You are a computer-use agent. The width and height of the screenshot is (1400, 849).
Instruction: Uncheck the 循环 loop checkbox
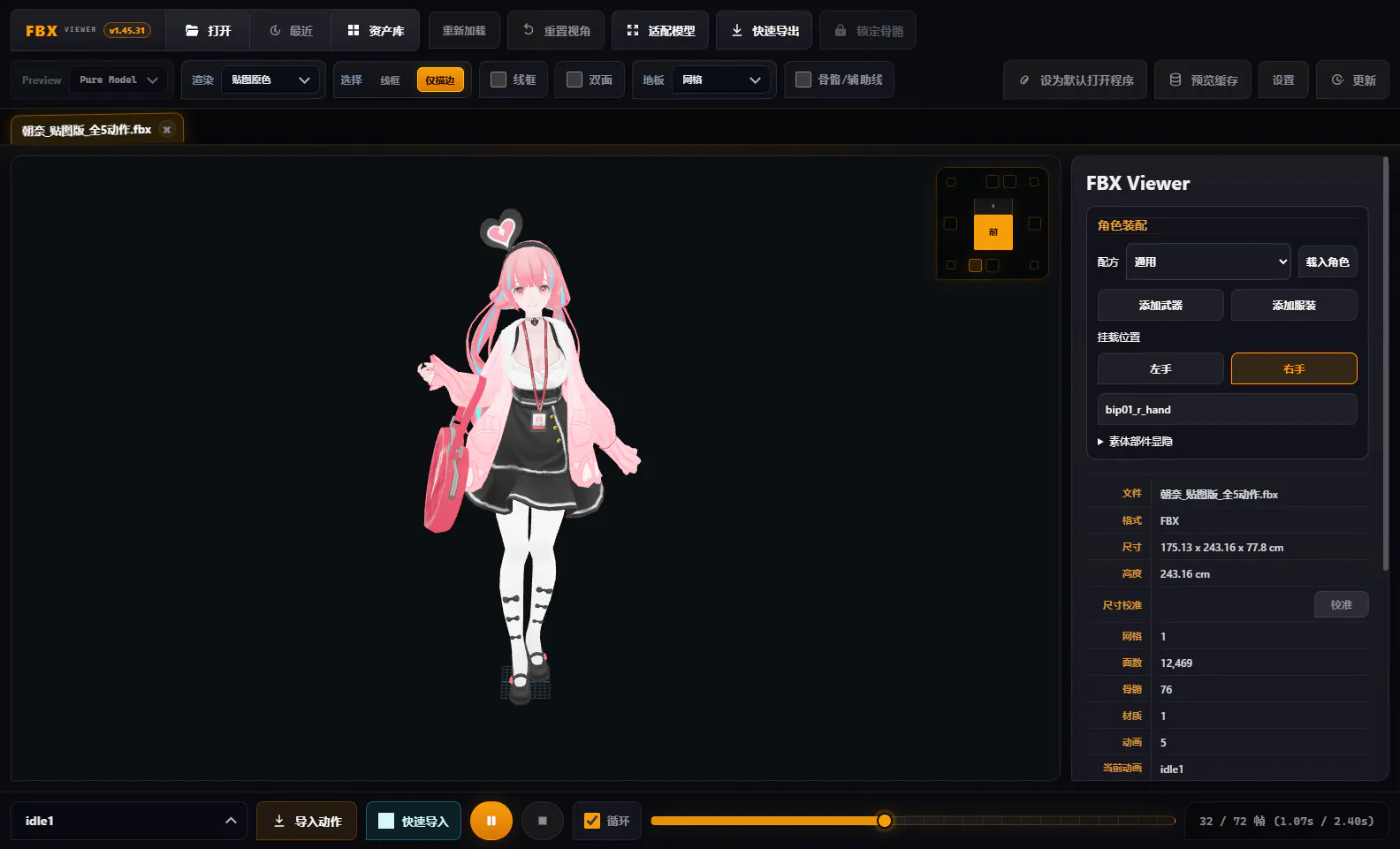coord(592,821)
